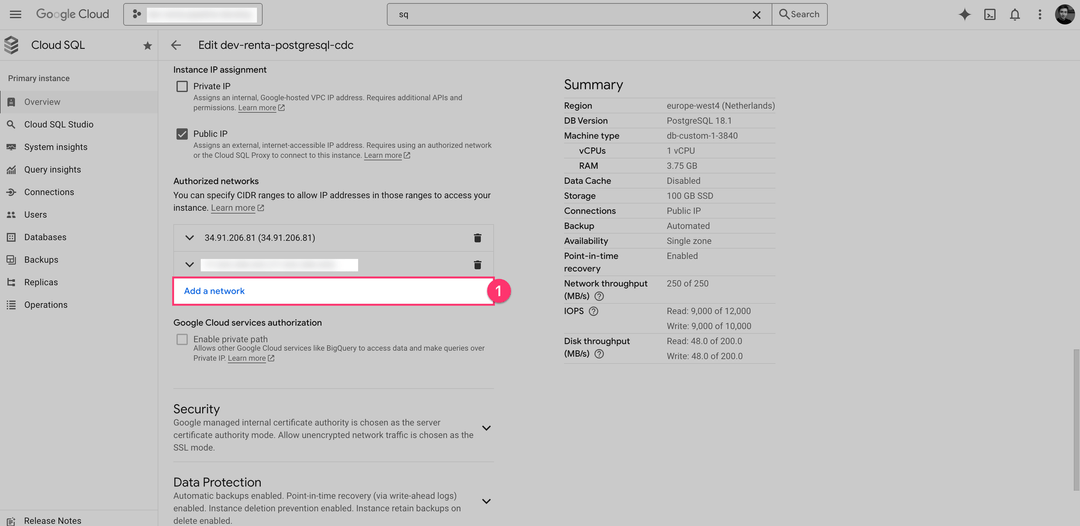Click Add a network
This screenshot has width=1080, height=526.
[214, 291]
